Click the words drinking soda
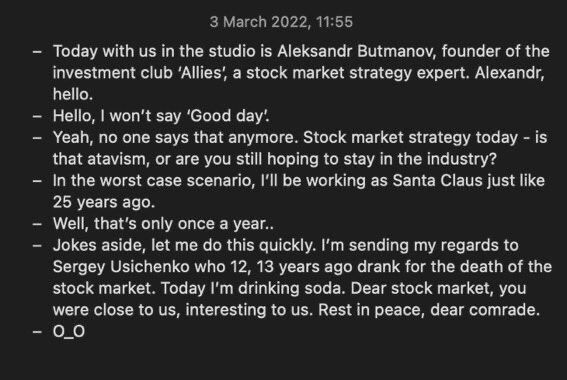 click(x=292, y=288)
